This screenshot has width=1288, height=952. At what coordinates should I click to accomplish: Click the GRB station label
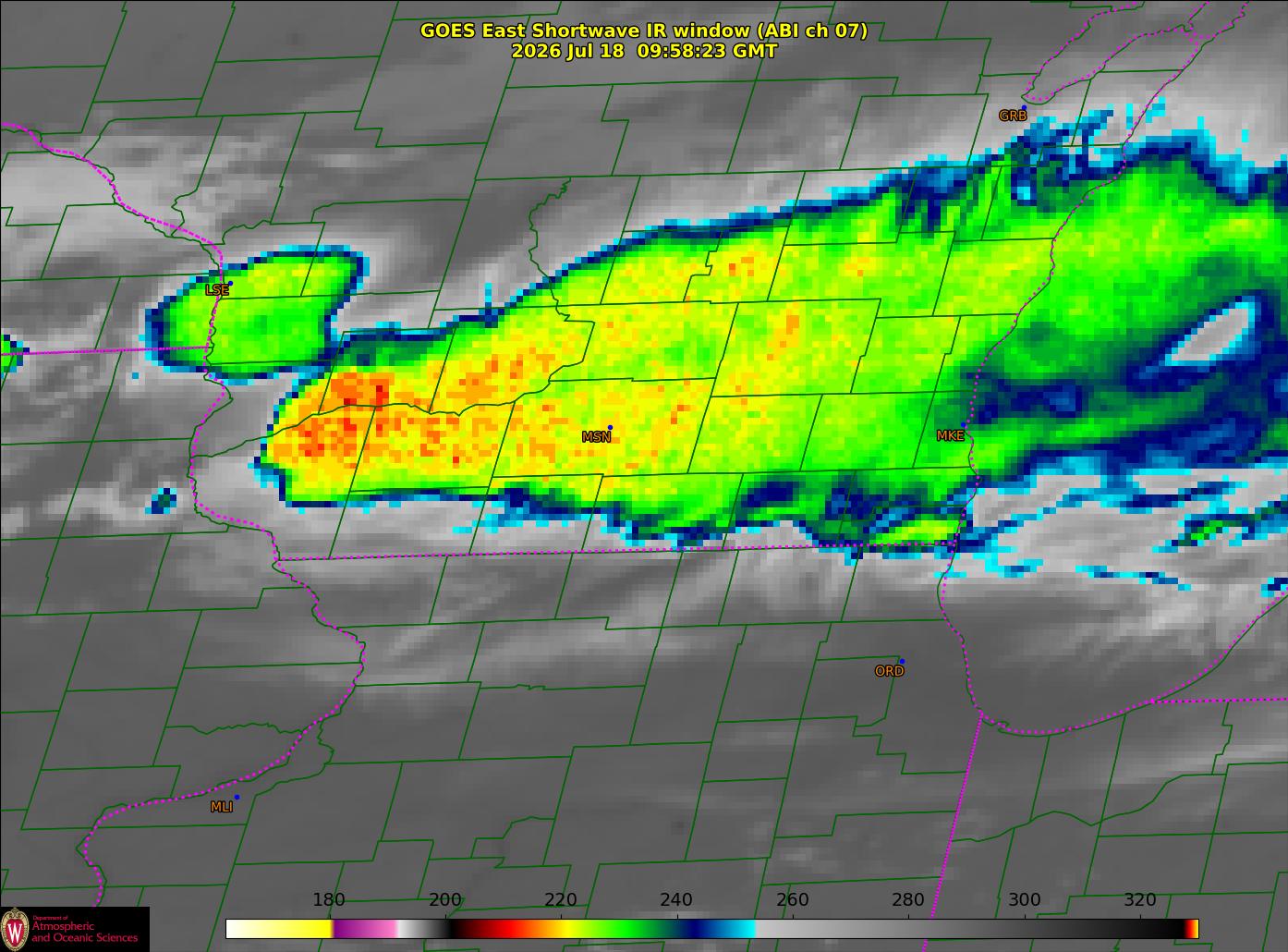pyautogui.click(x=1013, y=116)
